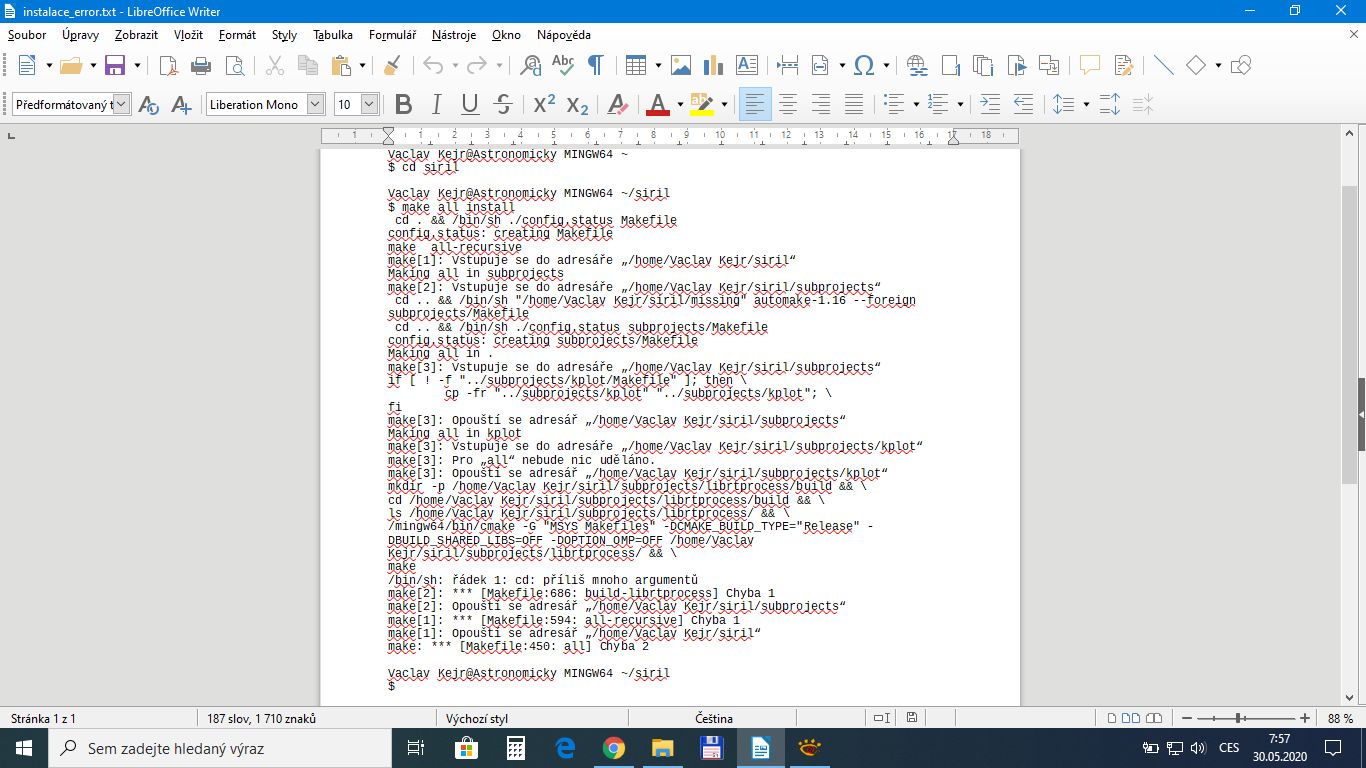This screenshot has width=1366, height=768.
Task: Insert a page break
Action: (787, 66)
